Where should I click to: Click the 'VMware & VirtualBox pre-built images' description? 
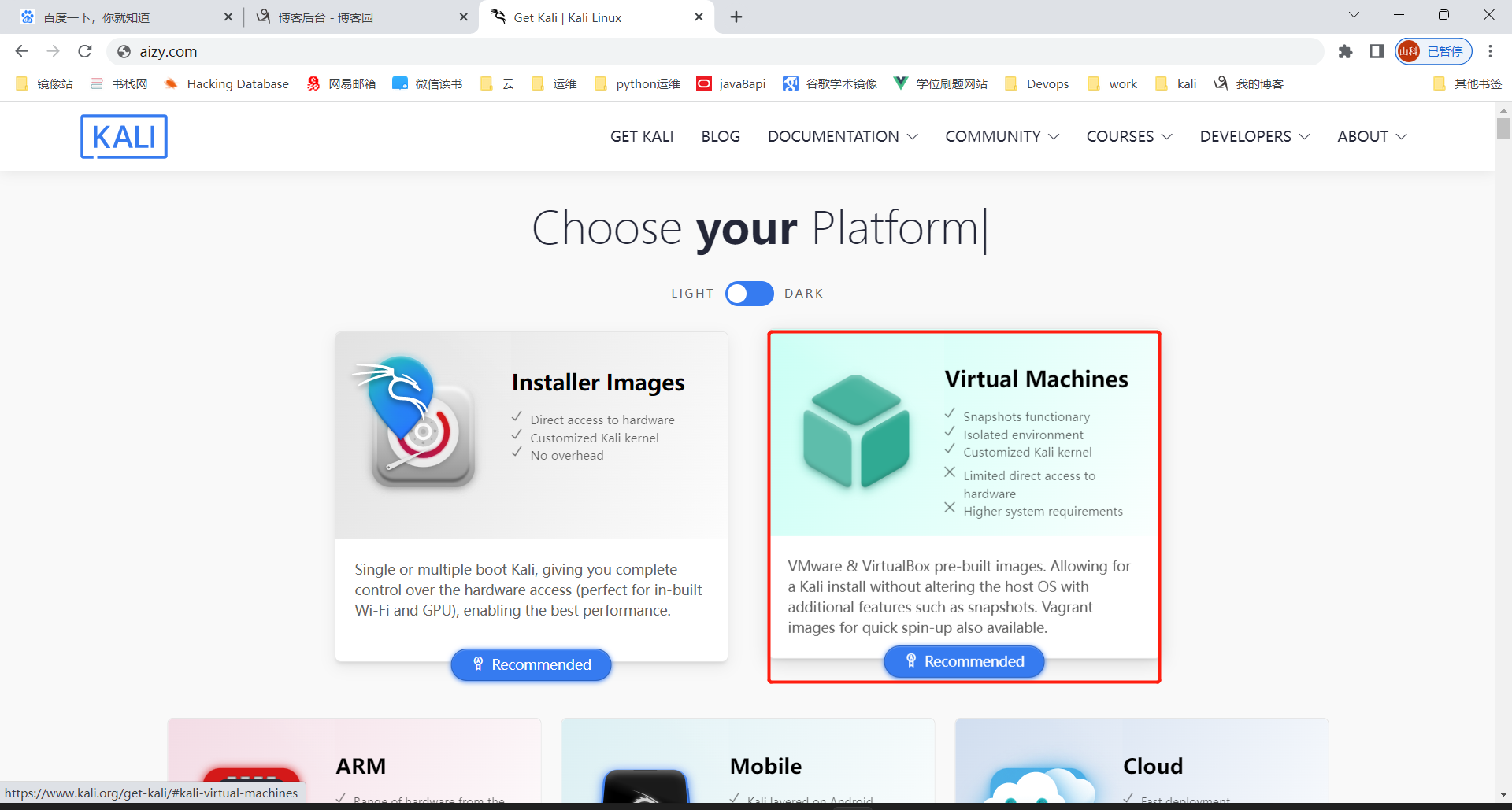pos(959,597)
